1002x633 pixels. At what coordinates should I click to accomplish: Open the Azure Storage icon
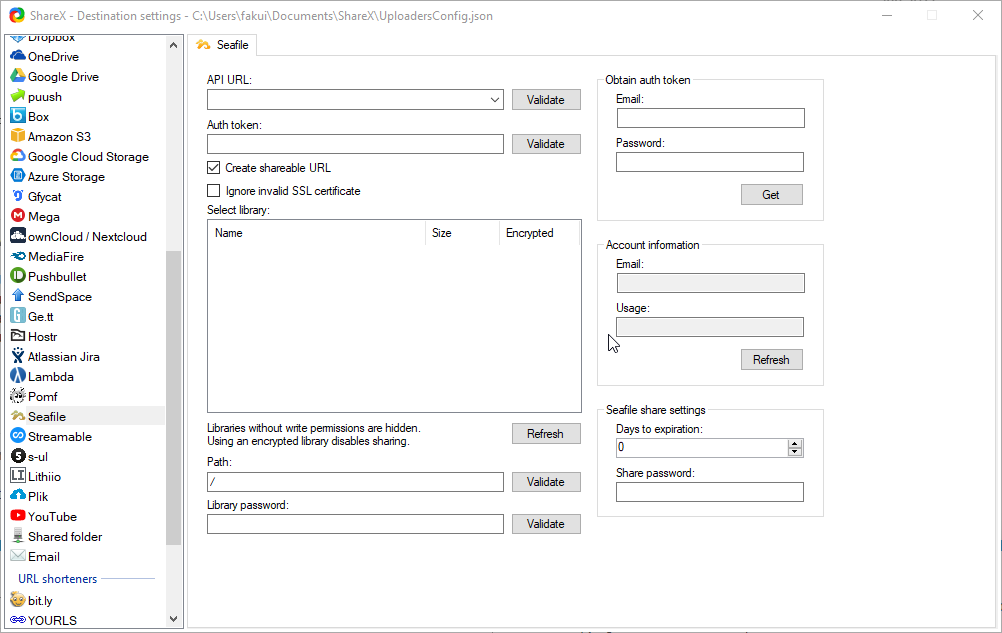(x=18, y=177)
